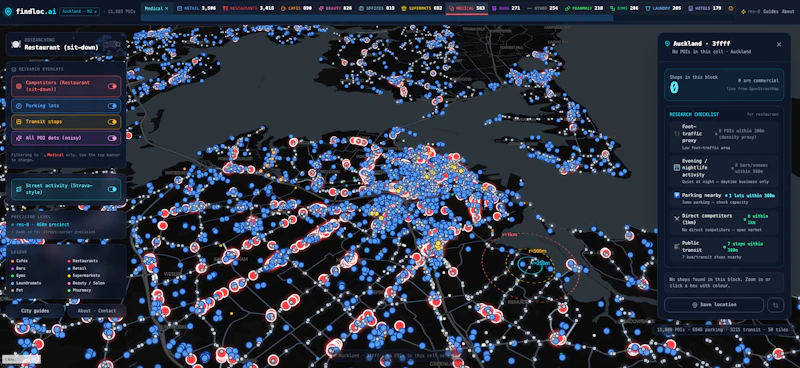Image resolution: width=800 pixels, height=368 pixels.
Task: Click the Laundromats legend entry
Action: tap(27, 283)
